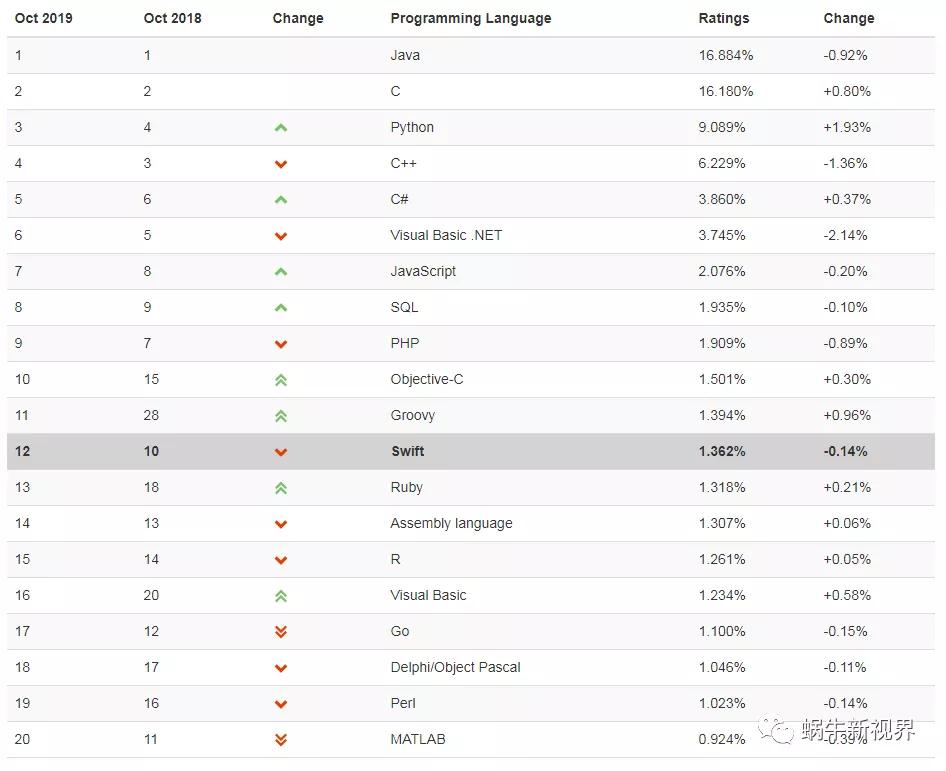The height and width of the screenshot is (771, 946).
Task: Click the double green up arrow beside Groovy
Action: 281,416
